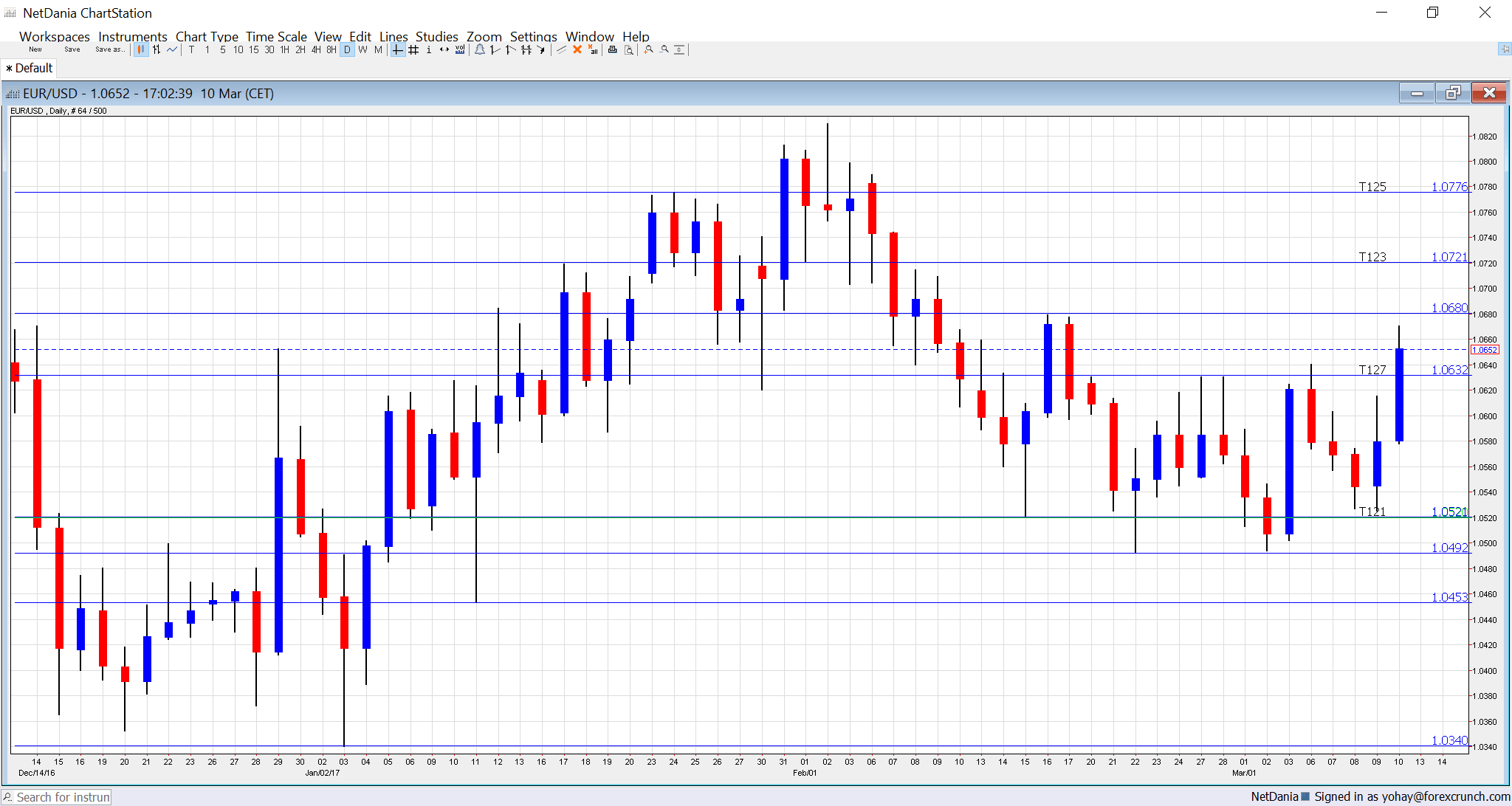1512x806 pixels.
Task: Select the candlestick chart type icon
Action: pos(140,49)
